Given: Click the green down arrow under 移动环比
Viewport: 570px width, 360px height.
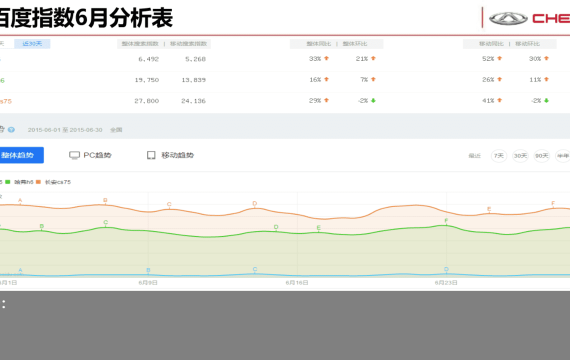Looking at the screenshot, I should [x=546, y=101].
